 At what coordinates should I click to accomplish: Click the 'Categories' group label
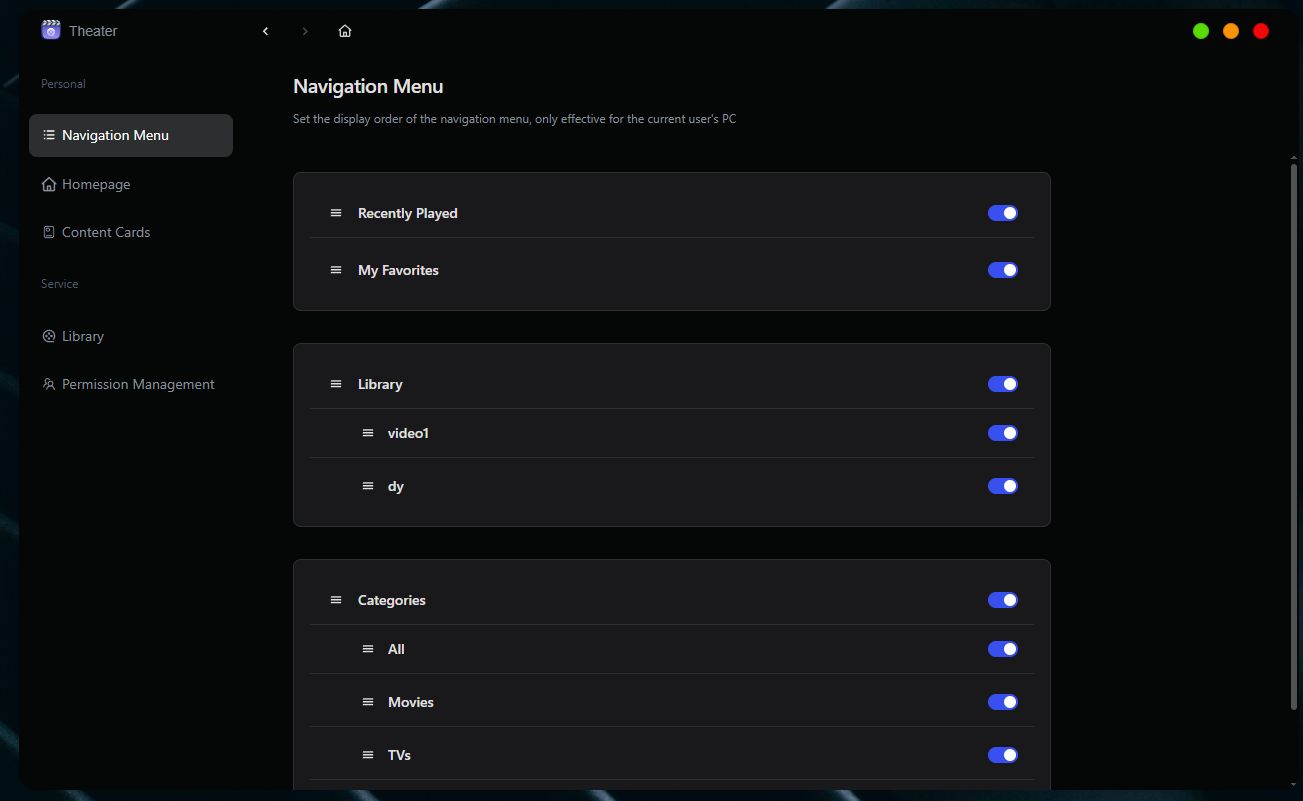(392, 600)
